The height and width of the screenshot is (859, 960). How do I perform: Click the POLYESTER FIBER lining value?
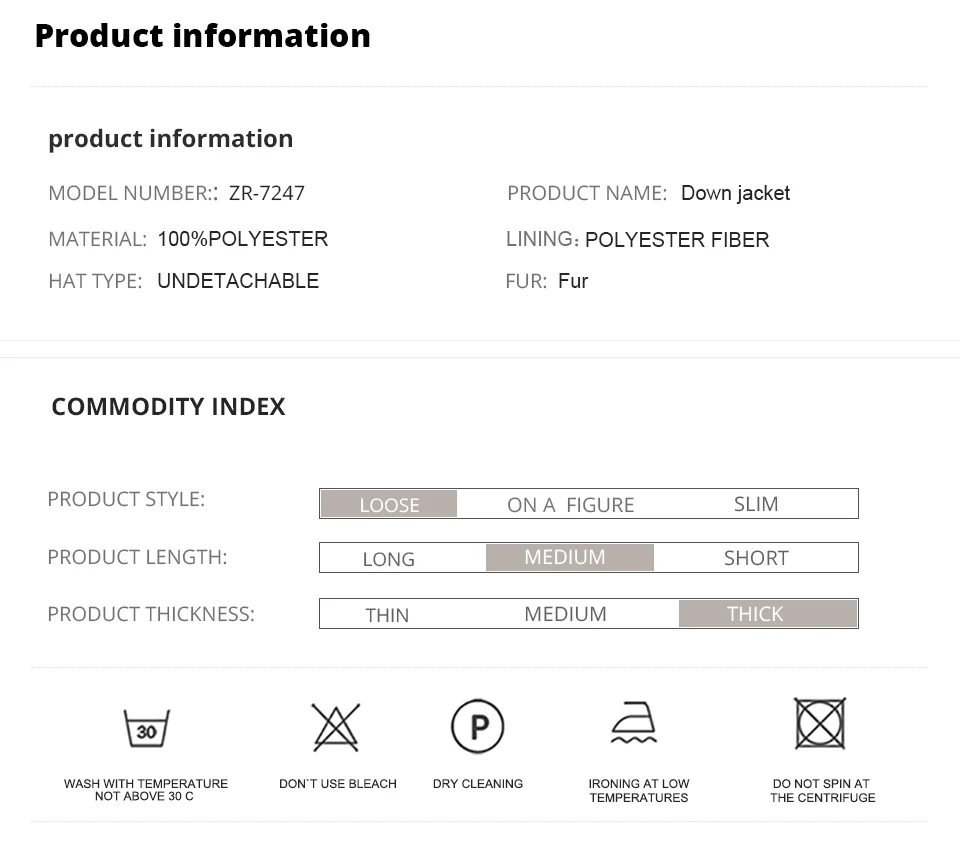coord(677,239)
